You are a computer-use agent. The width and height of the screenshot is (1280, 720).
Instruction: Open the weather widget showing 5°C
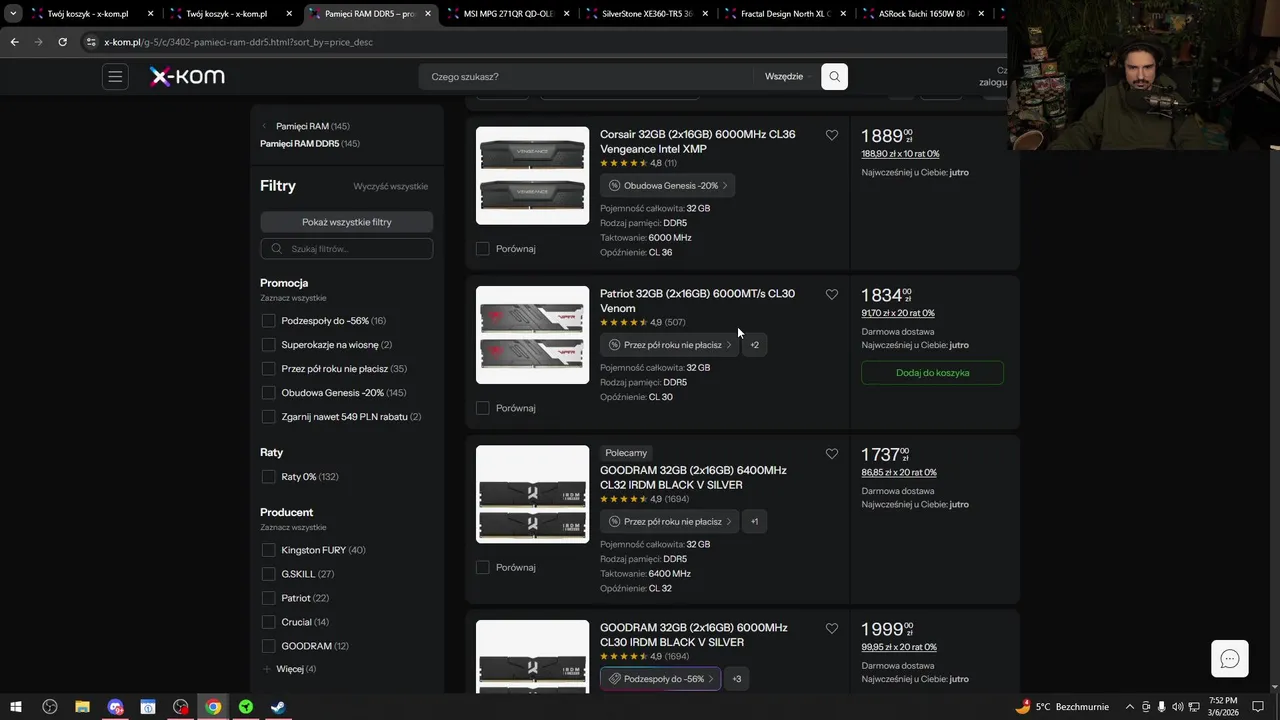coord(1060,707)
